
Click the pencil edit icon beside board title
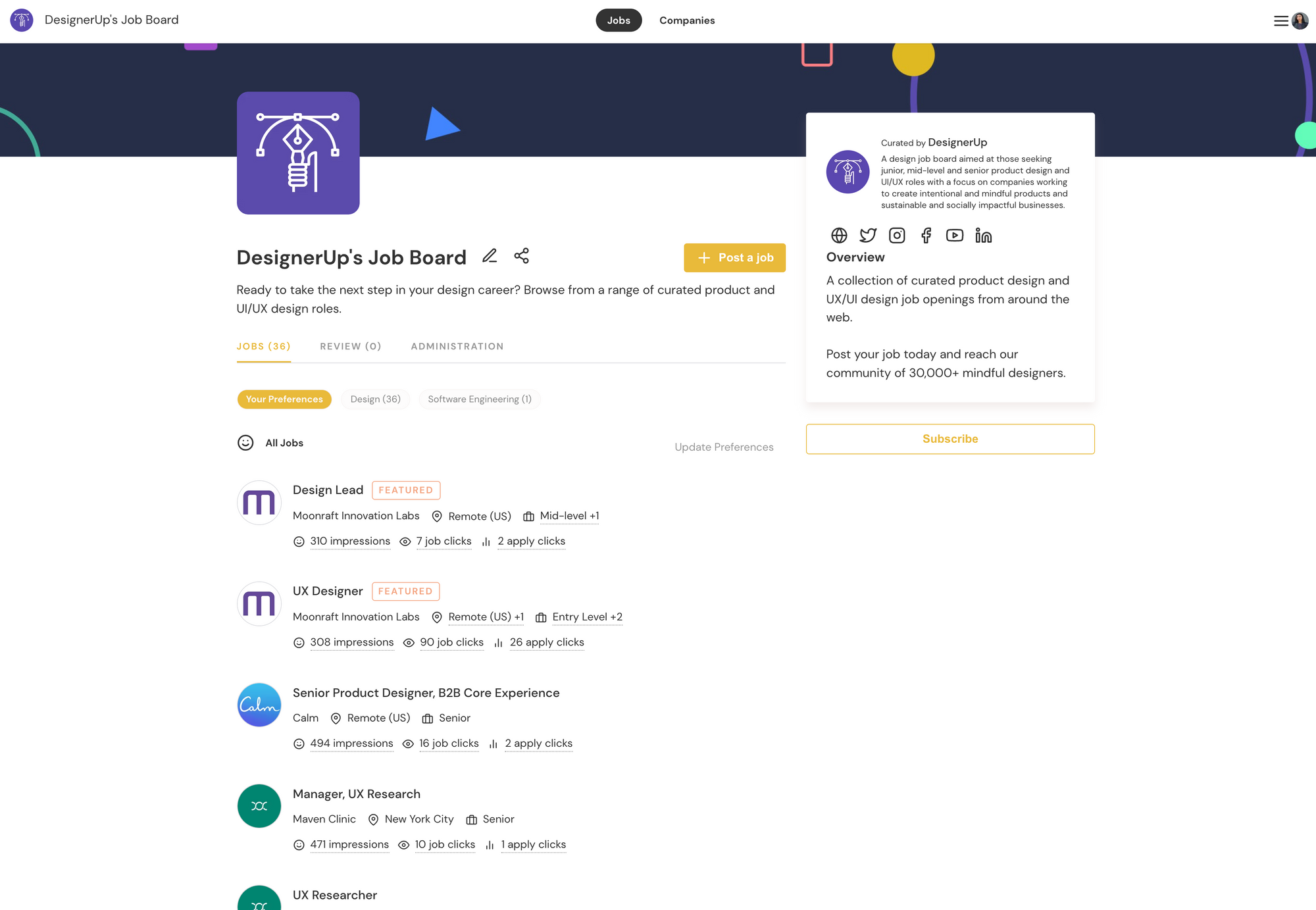pyautogui.click(x=490, y=256)
